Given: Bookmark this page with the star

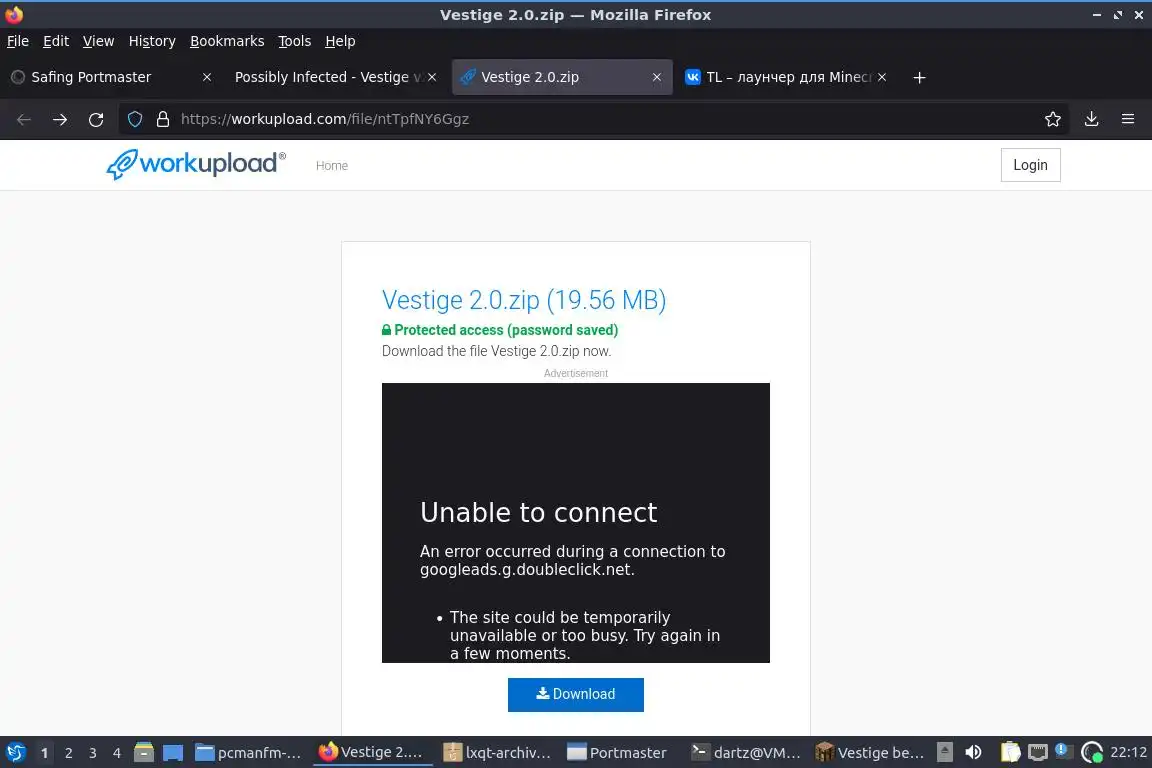Looking at the screenshot, I should tap(1053, 119).
